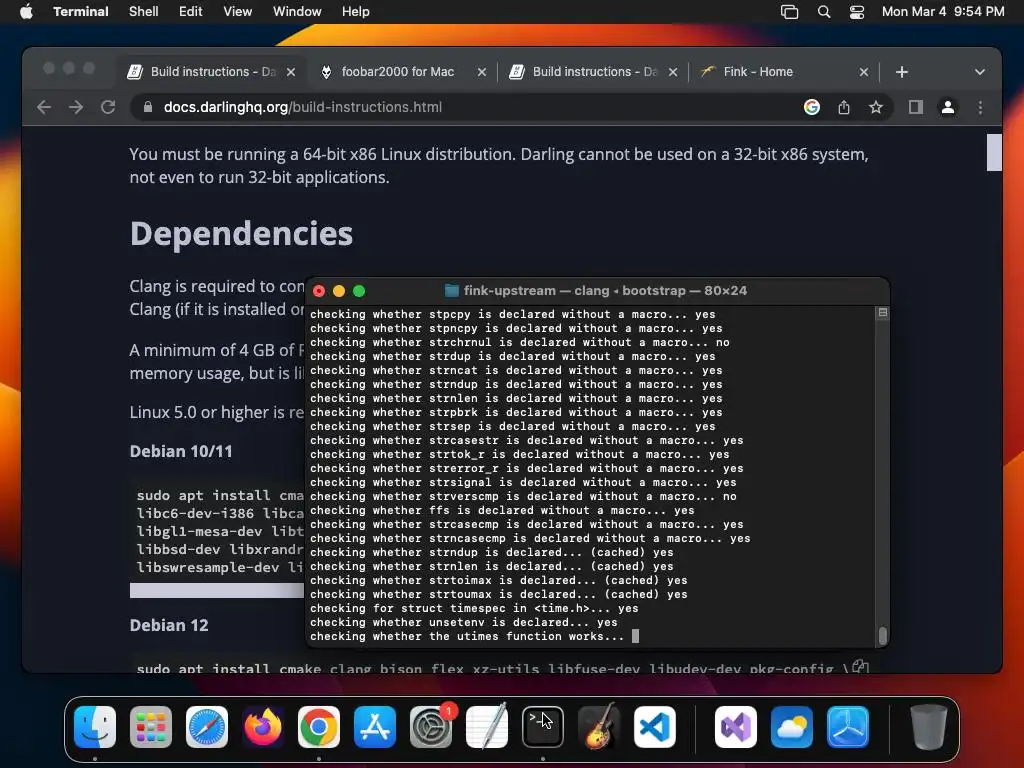Image resolution: width=1024 pixels, height=768 pixels.
Task: Open the Terminal app menu
Action: [x=80, y=11]
